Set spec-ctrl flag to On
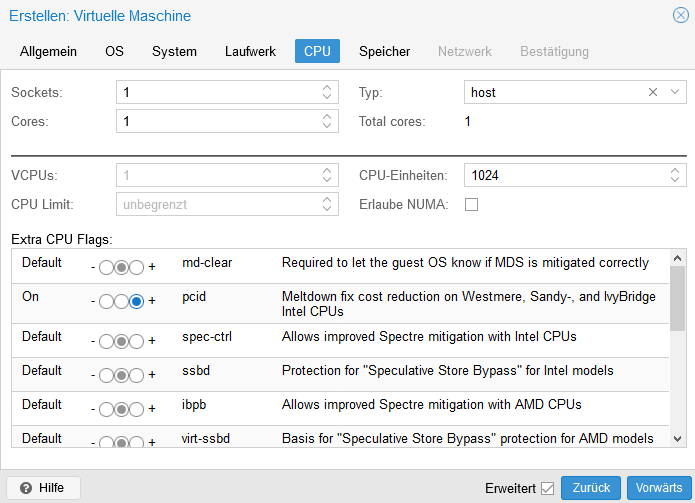 pyautogui.click(x=137, y=341)
